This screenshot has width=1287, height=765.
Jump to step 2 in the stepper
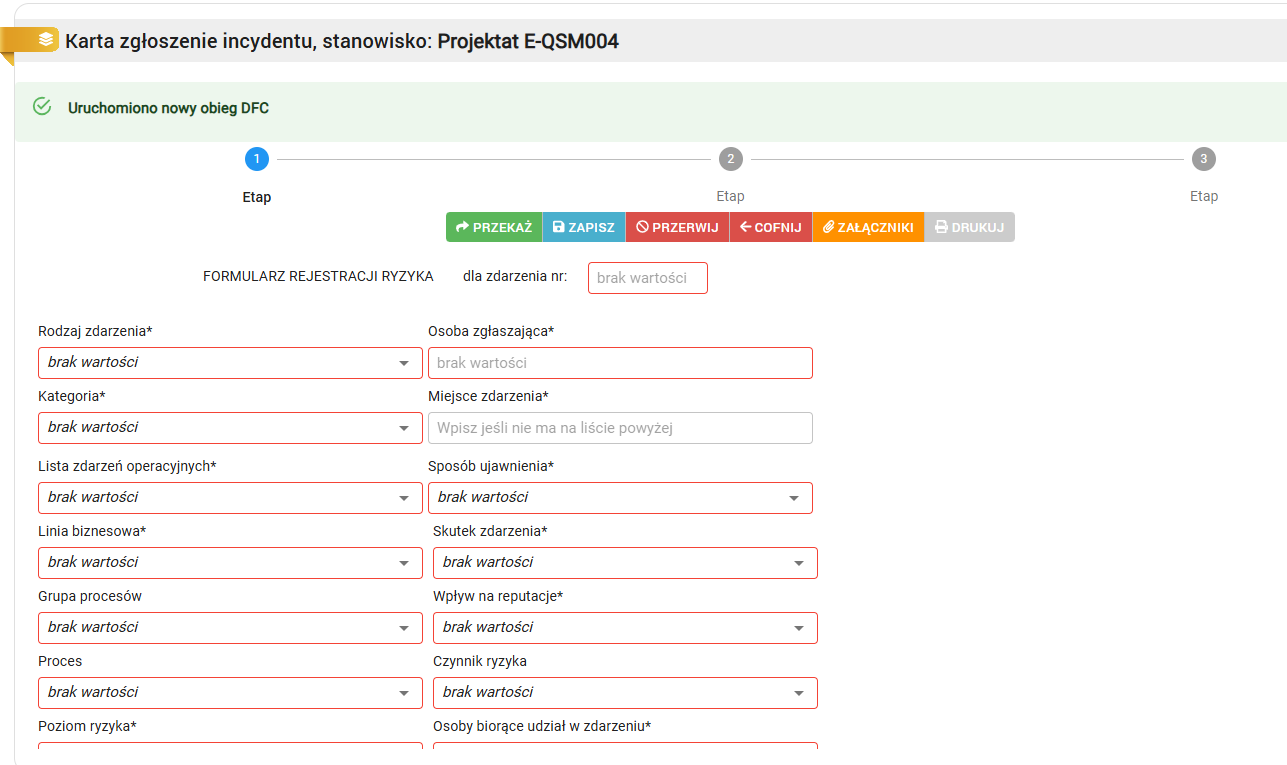(x=730, y=159)
